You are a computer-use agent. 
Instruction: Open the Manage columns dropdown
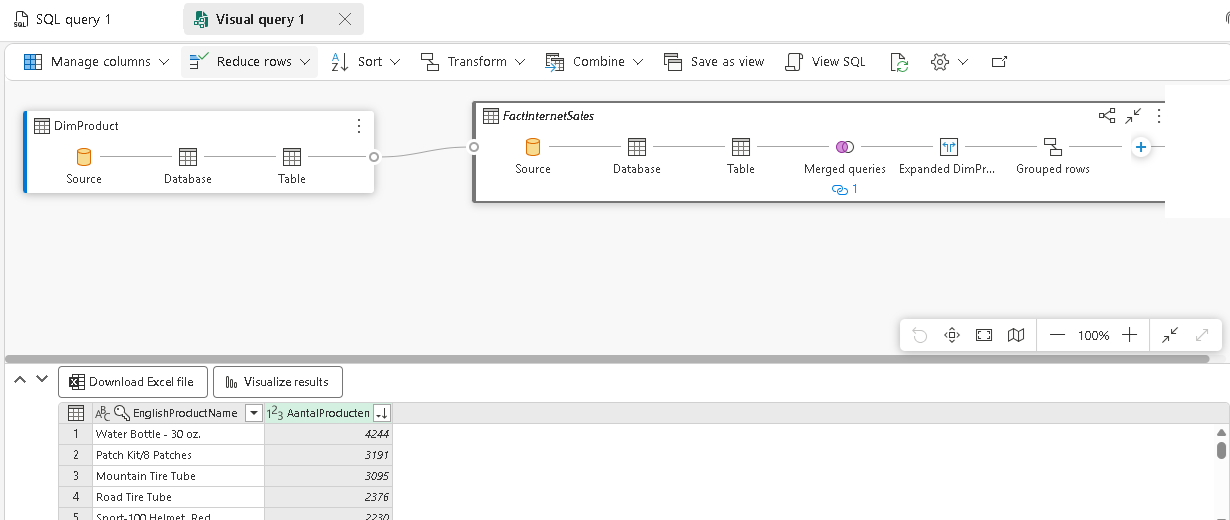click(97, 61)
